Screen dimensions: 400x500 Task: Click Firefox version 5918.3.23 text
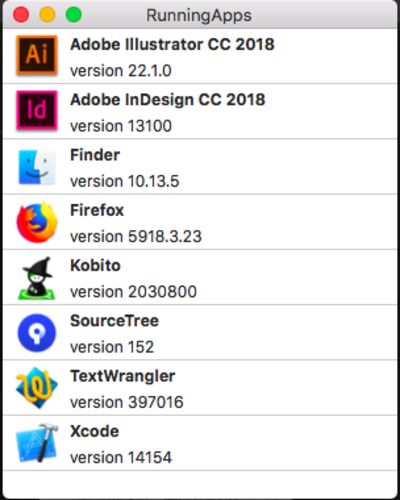[136, 236]
